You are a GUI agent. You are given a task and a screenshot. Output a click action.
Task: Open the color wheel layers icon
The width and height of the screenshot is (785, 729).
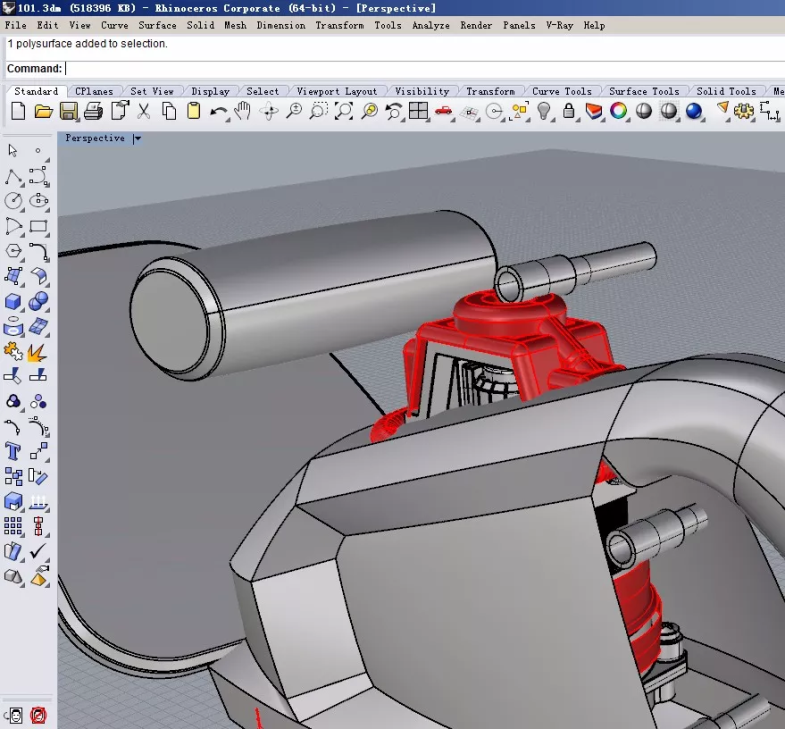coord(619,112)
